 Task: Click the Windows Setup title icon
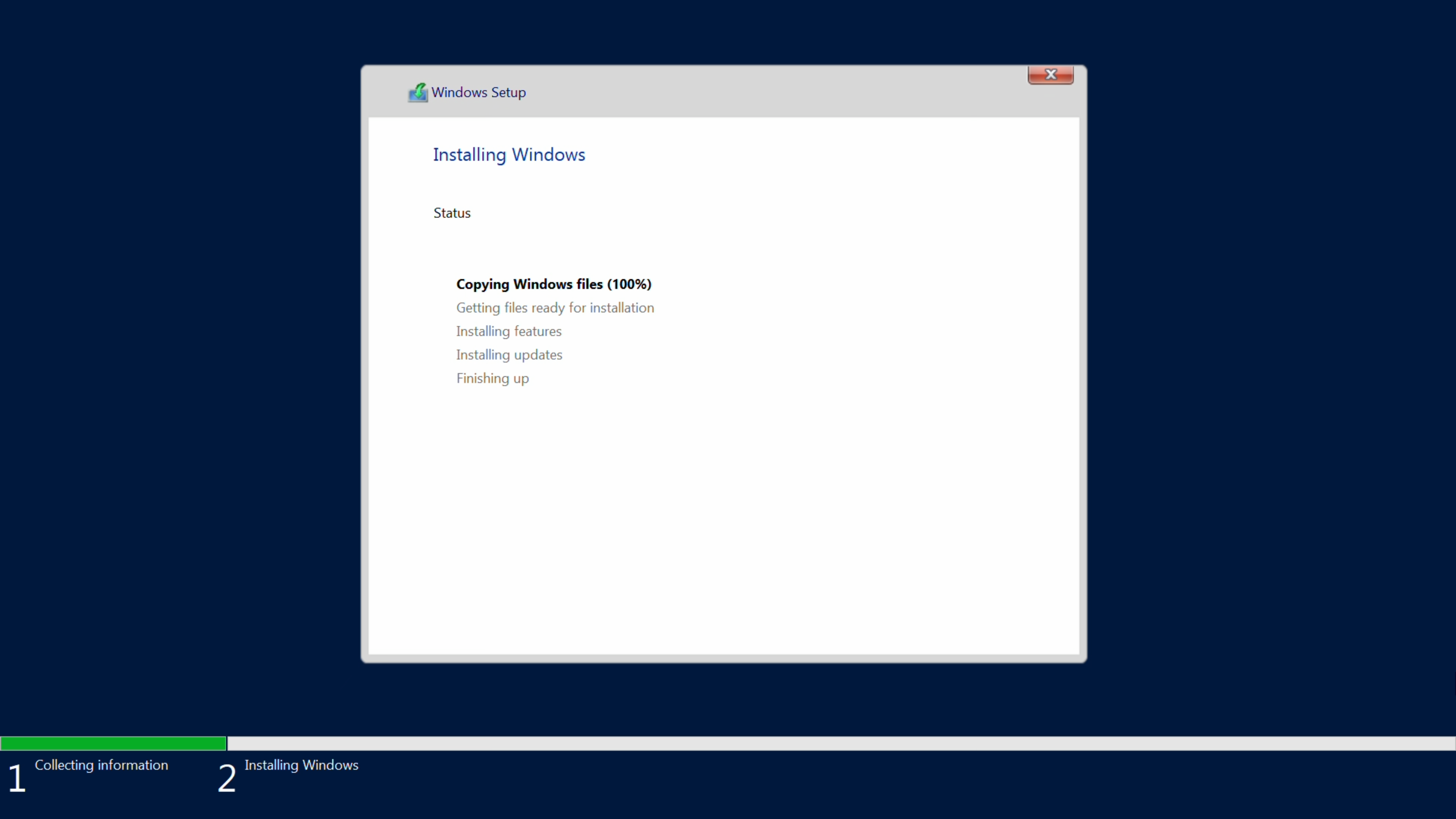tap(418, 92)
